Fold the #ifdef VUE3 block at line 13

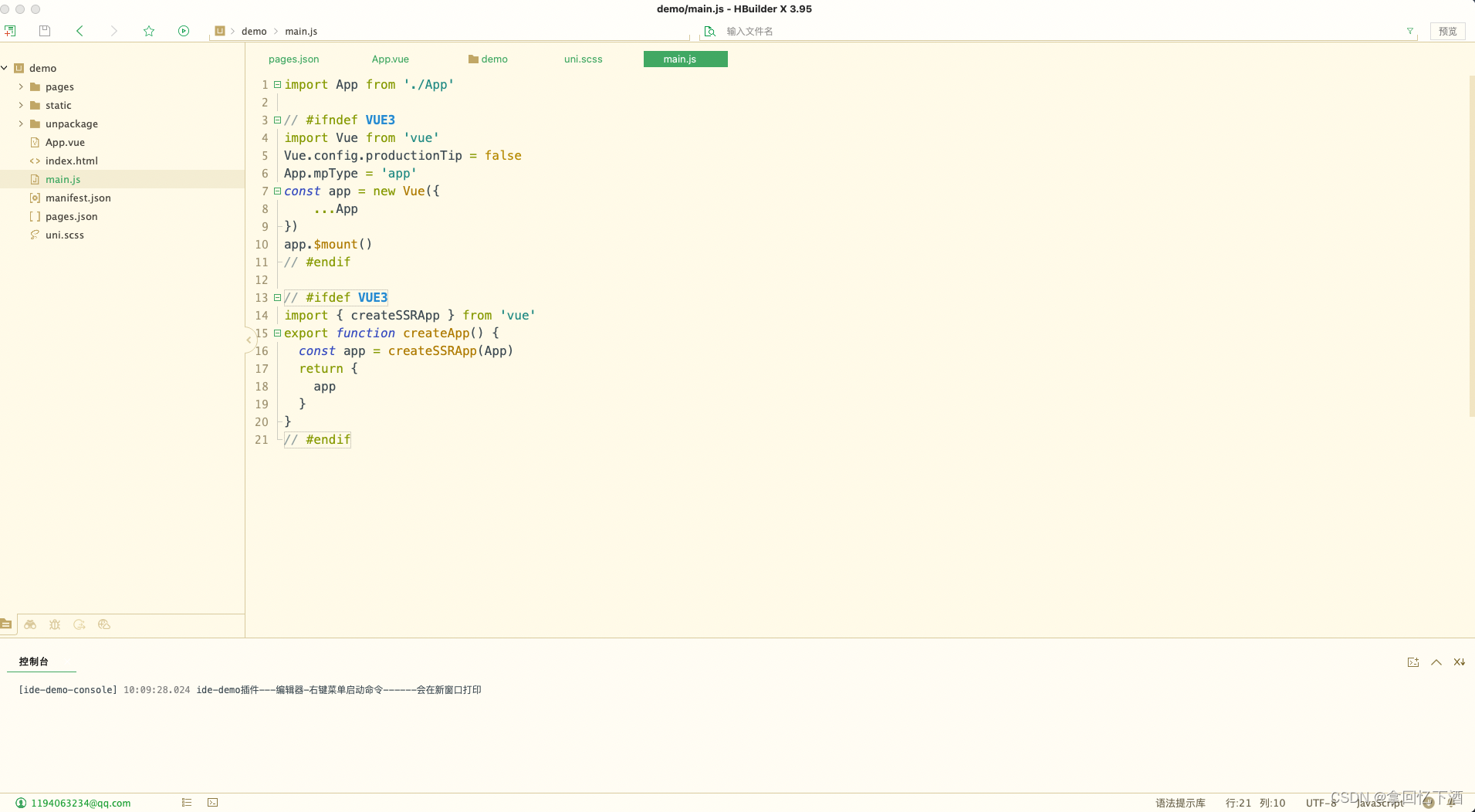277,298
